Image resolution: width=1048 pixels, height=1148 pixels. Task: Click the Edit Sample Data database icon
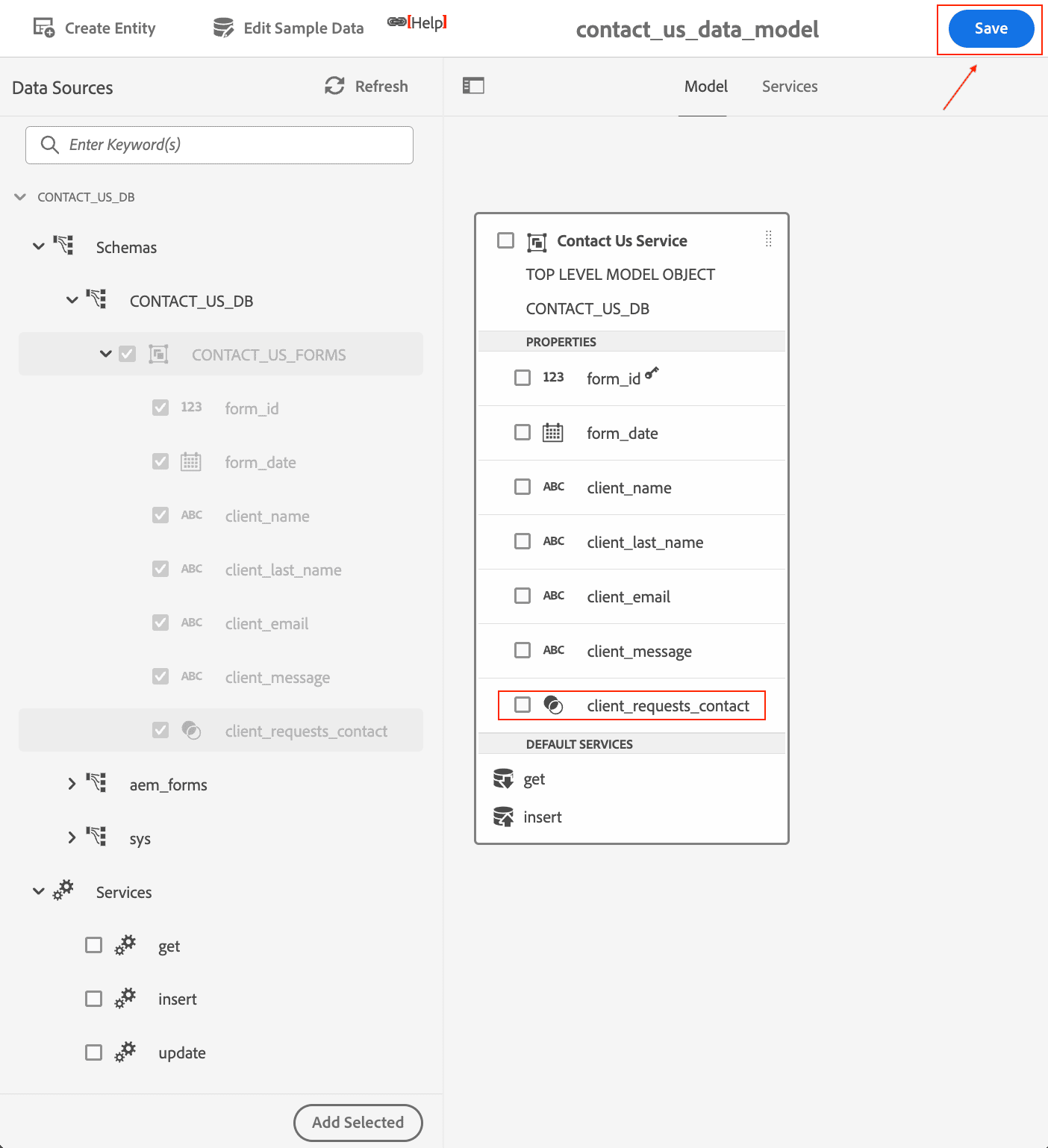pyautogui.click(x=223, y=28)
